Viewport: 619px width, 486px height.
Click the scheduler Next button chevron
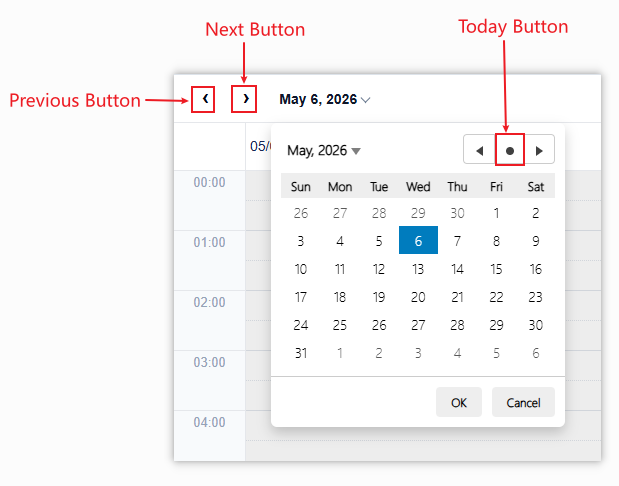pos(246,99)
